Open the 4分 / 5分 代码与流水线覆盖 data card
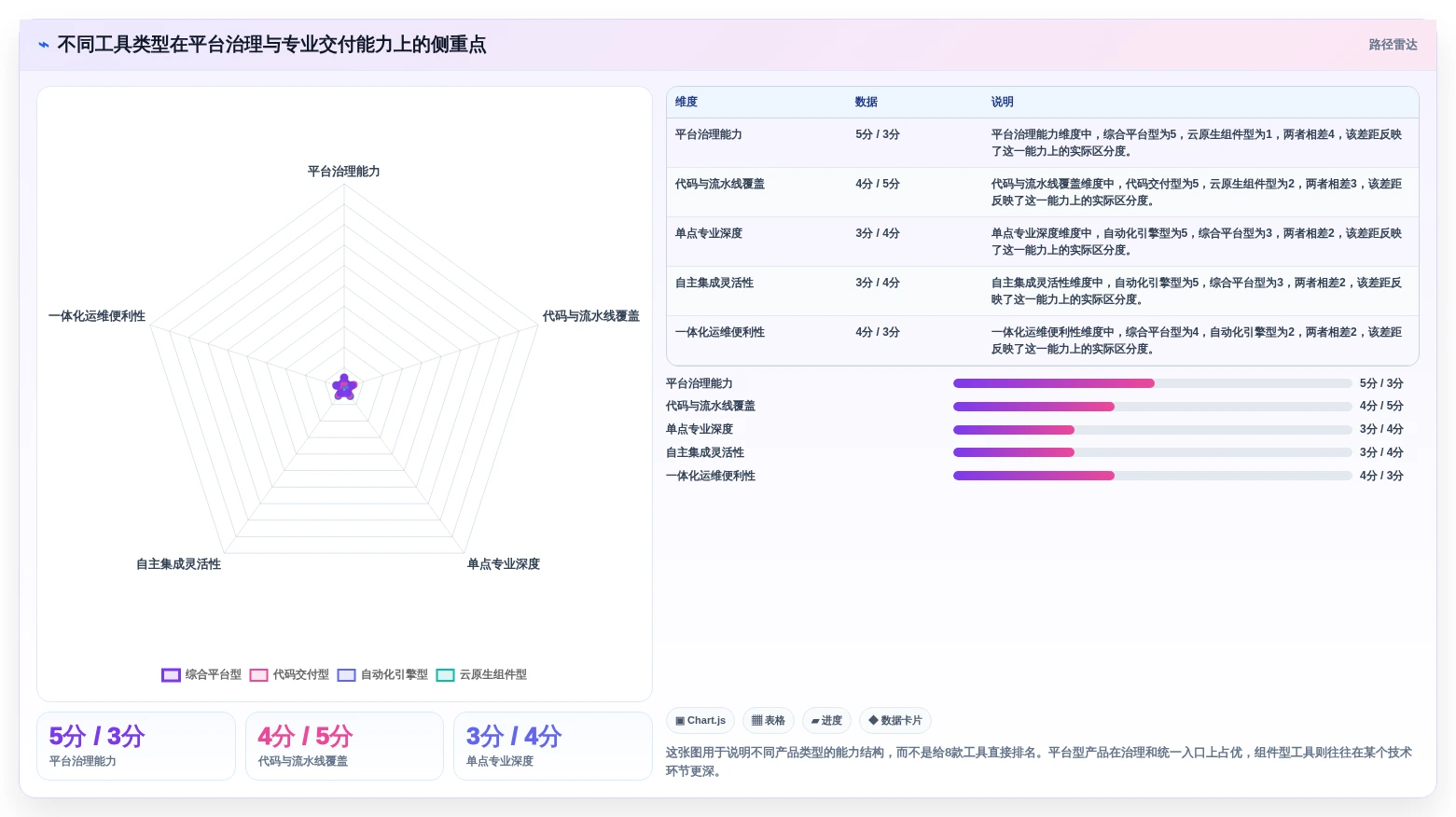The height and width of the screenshot is (817, 1456). (x=344, y=746)
